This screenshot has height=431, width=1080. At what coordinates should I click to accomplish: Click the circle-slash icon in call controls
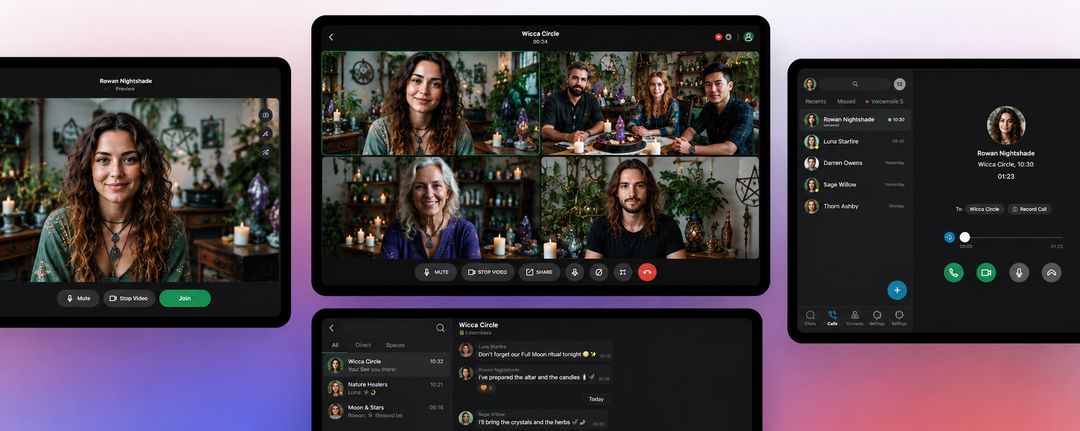tap(599, 272)
